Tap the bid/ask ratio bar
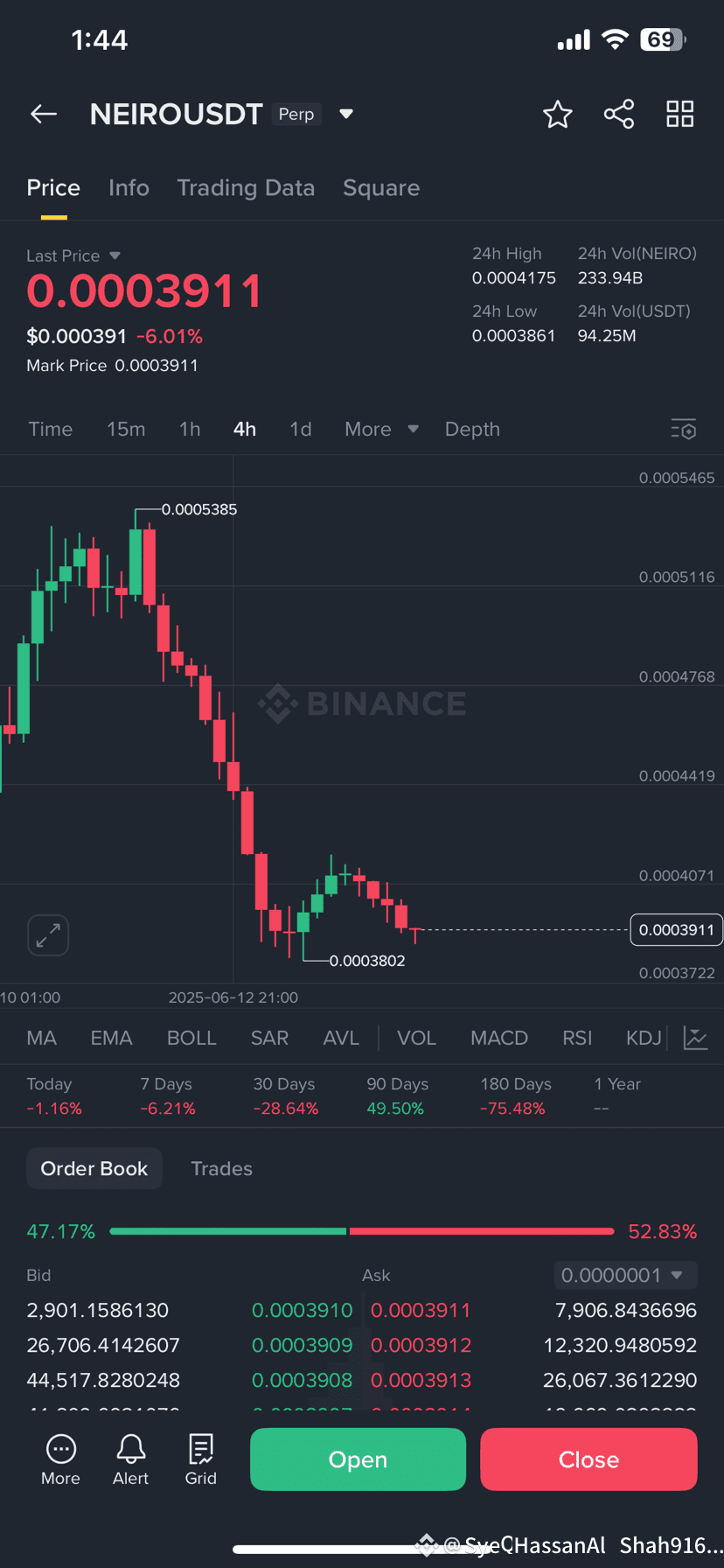Viewport: 724px width, 1568px height. (362, 1231)
